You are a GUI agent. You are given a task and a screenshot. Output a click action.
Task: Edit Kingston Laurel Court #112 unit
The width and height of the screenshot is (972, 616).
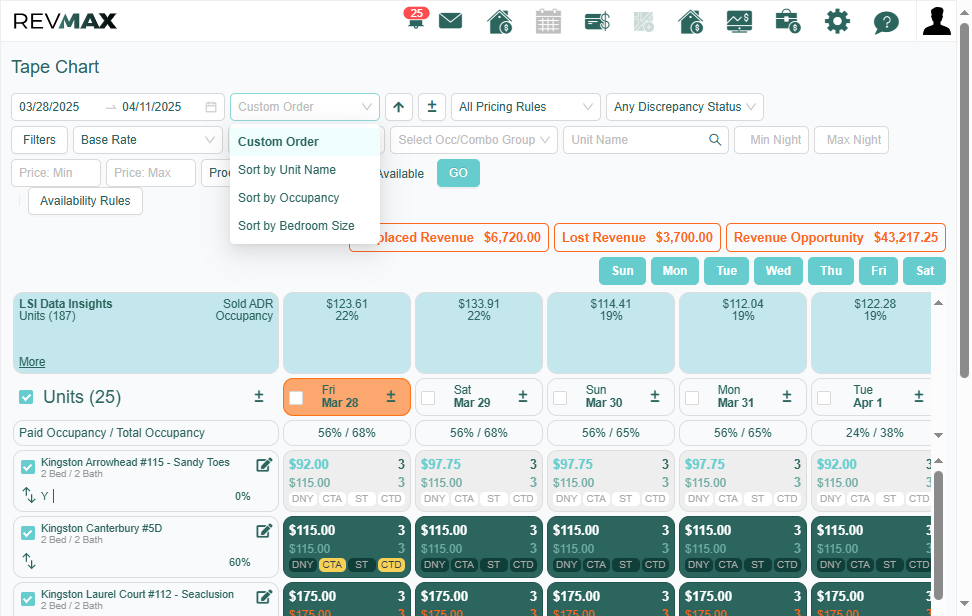pyautogui.click(x=264, y=597)
